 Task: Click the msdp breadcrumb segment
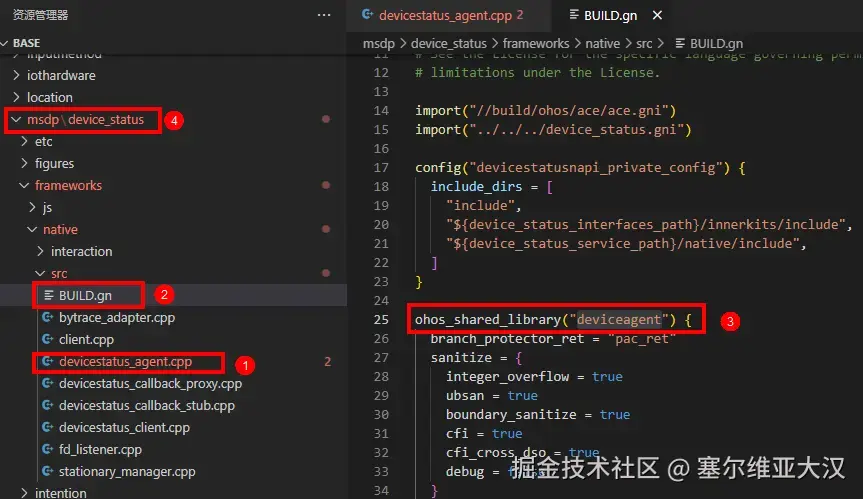pos(379,43)
